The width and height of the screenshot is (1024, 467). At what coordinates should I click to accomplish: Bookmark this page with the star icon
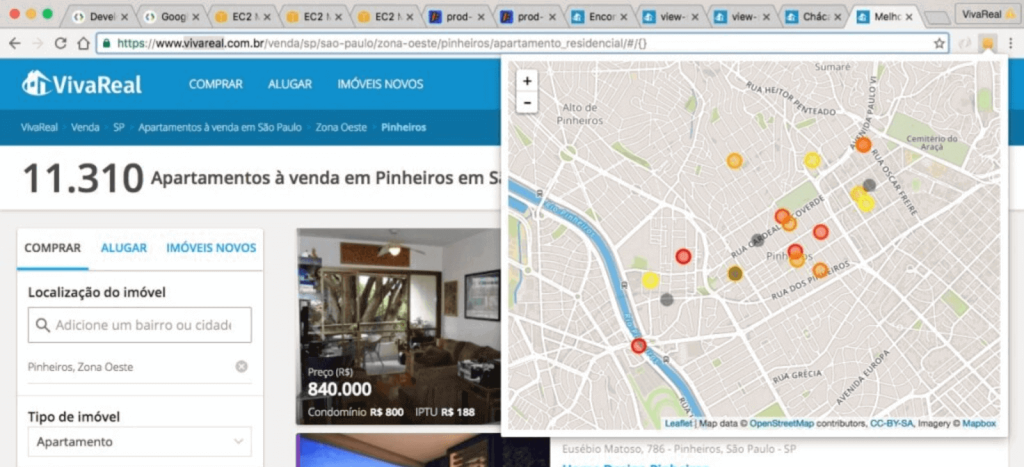point(939,44)
